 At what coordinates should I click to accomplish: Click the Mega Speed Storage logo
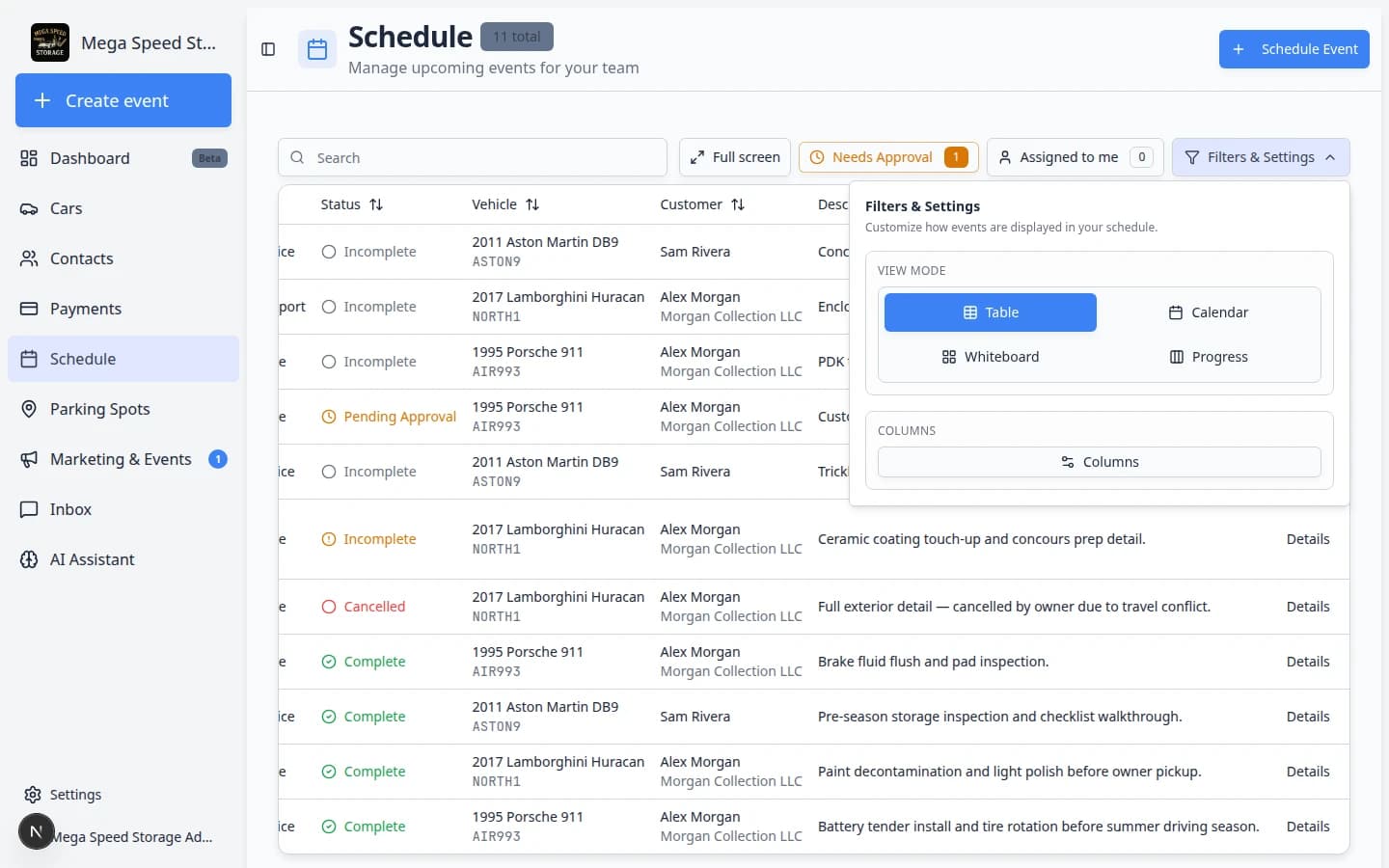50,42
